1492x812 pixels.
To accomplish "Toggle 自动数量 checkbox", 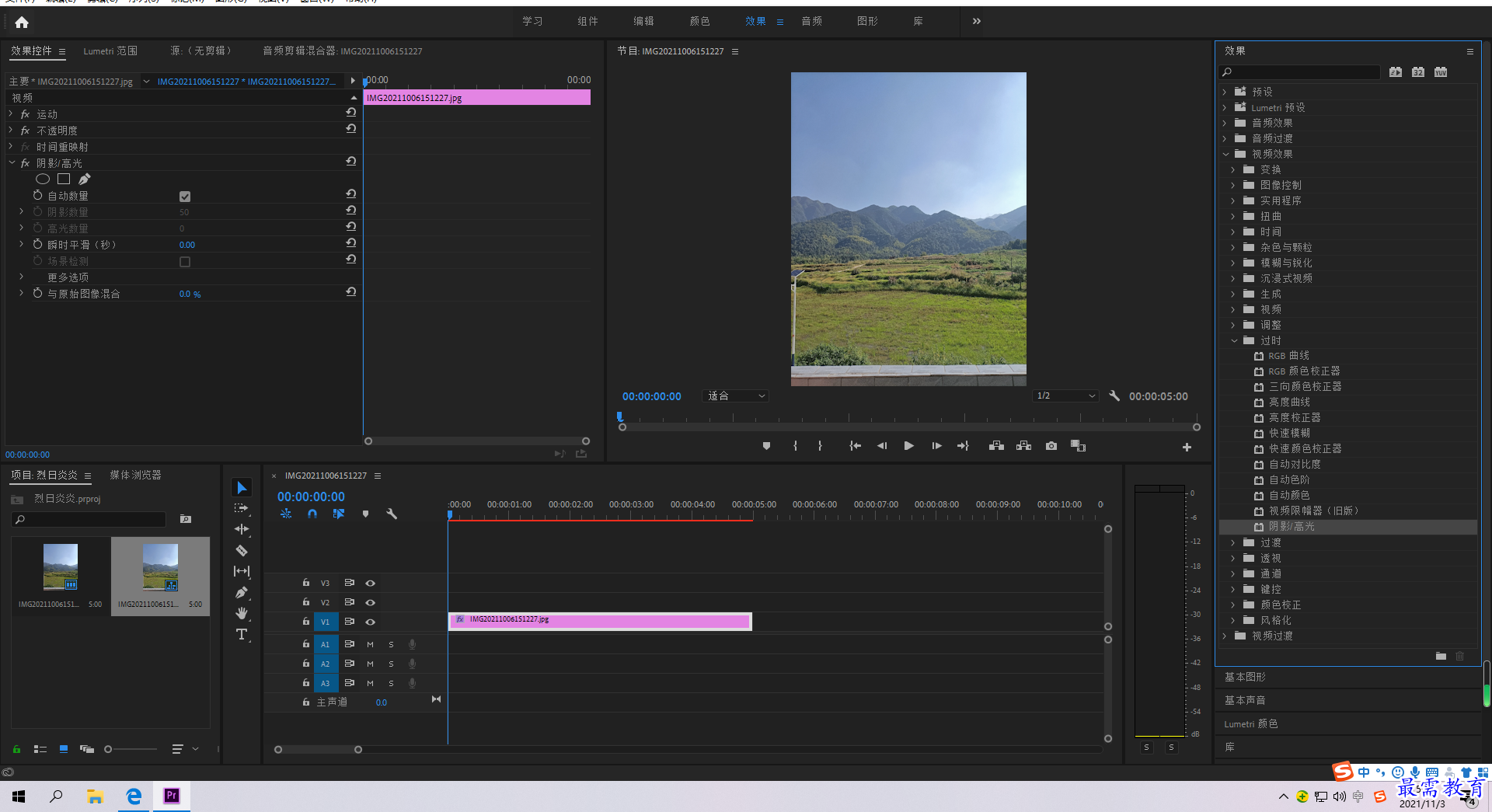I will click(185, 197).
